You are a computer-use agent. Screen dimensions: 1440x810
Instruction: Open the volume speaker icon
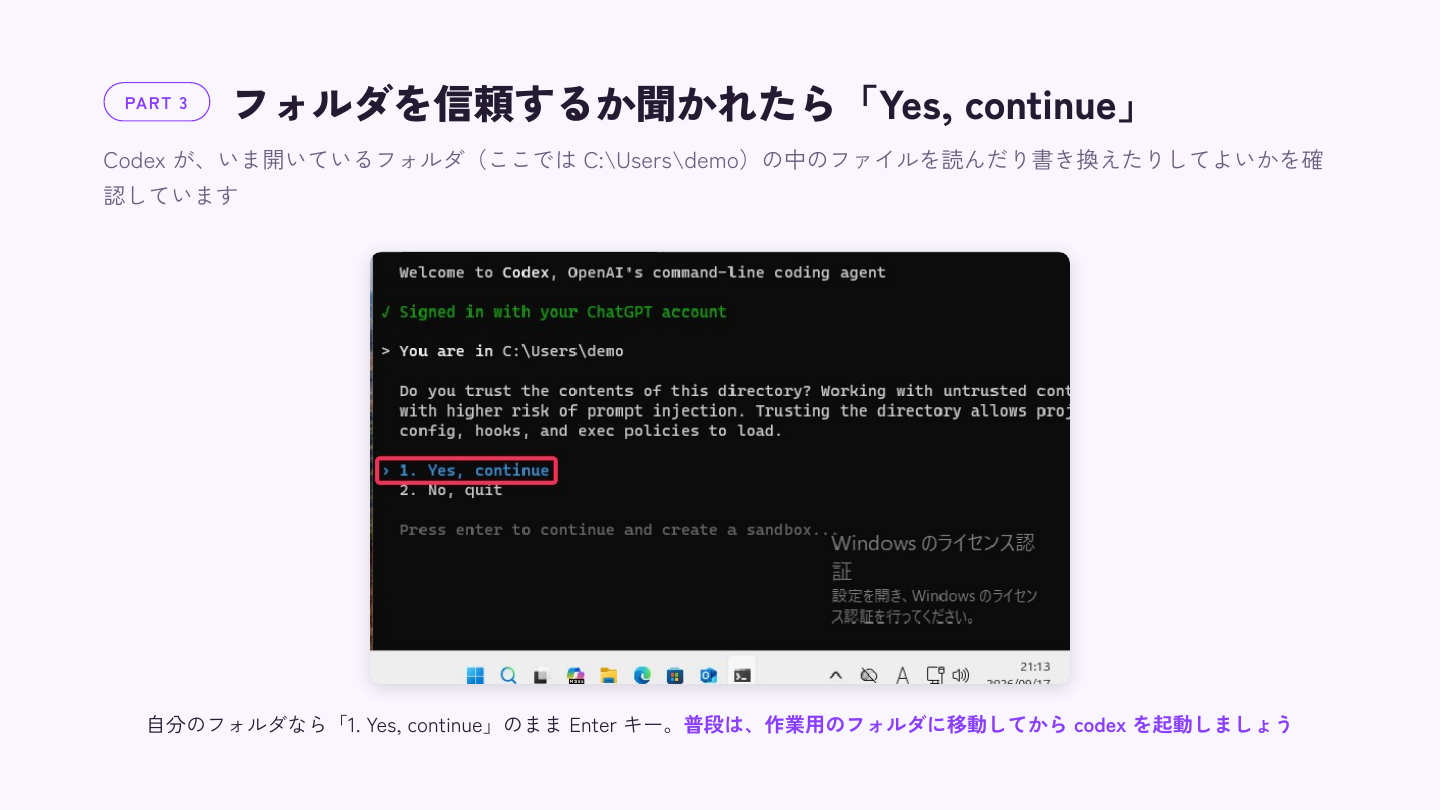pyautogui.click(x=961, y=675)
